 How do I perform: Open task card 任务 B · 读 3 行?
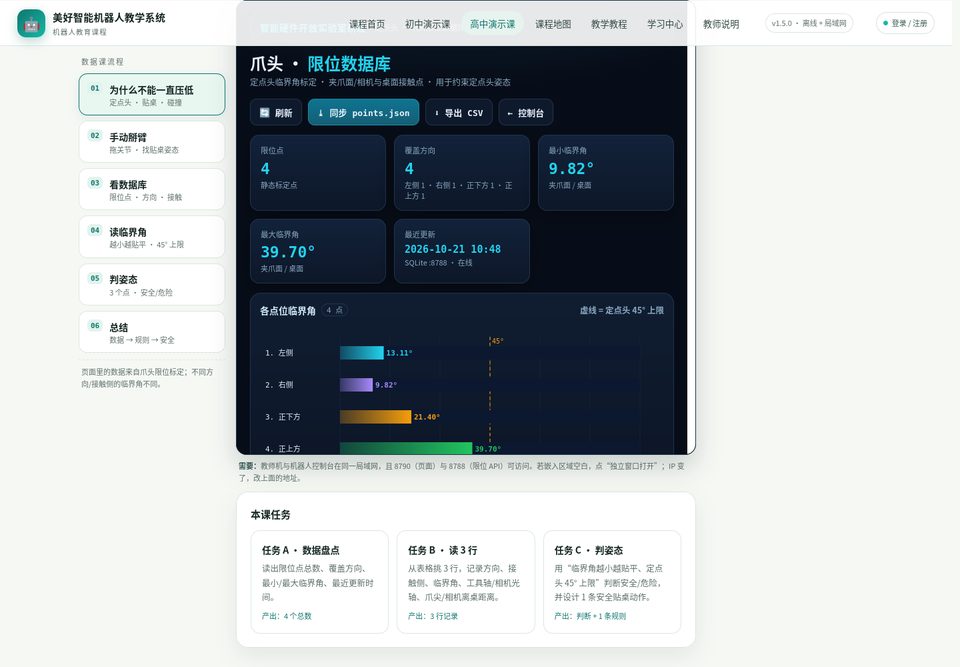466,582
